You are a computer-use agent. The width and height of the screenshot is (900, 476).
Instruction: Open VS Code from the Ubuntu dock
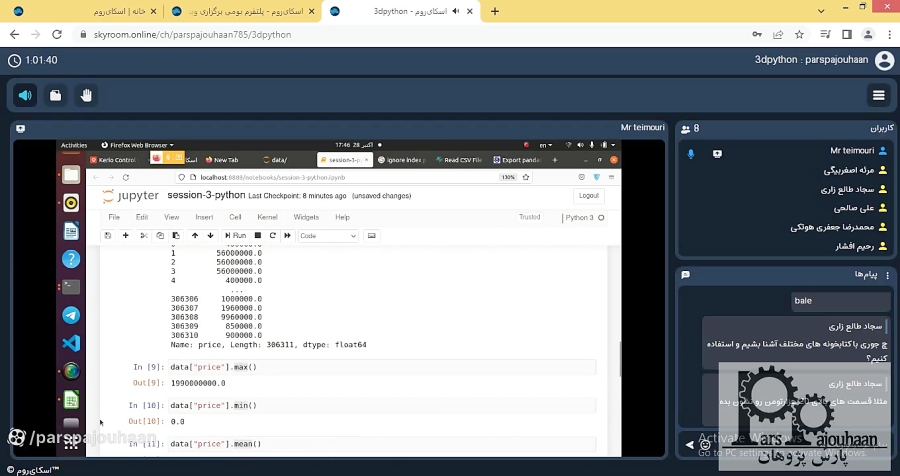click(71, 343)
